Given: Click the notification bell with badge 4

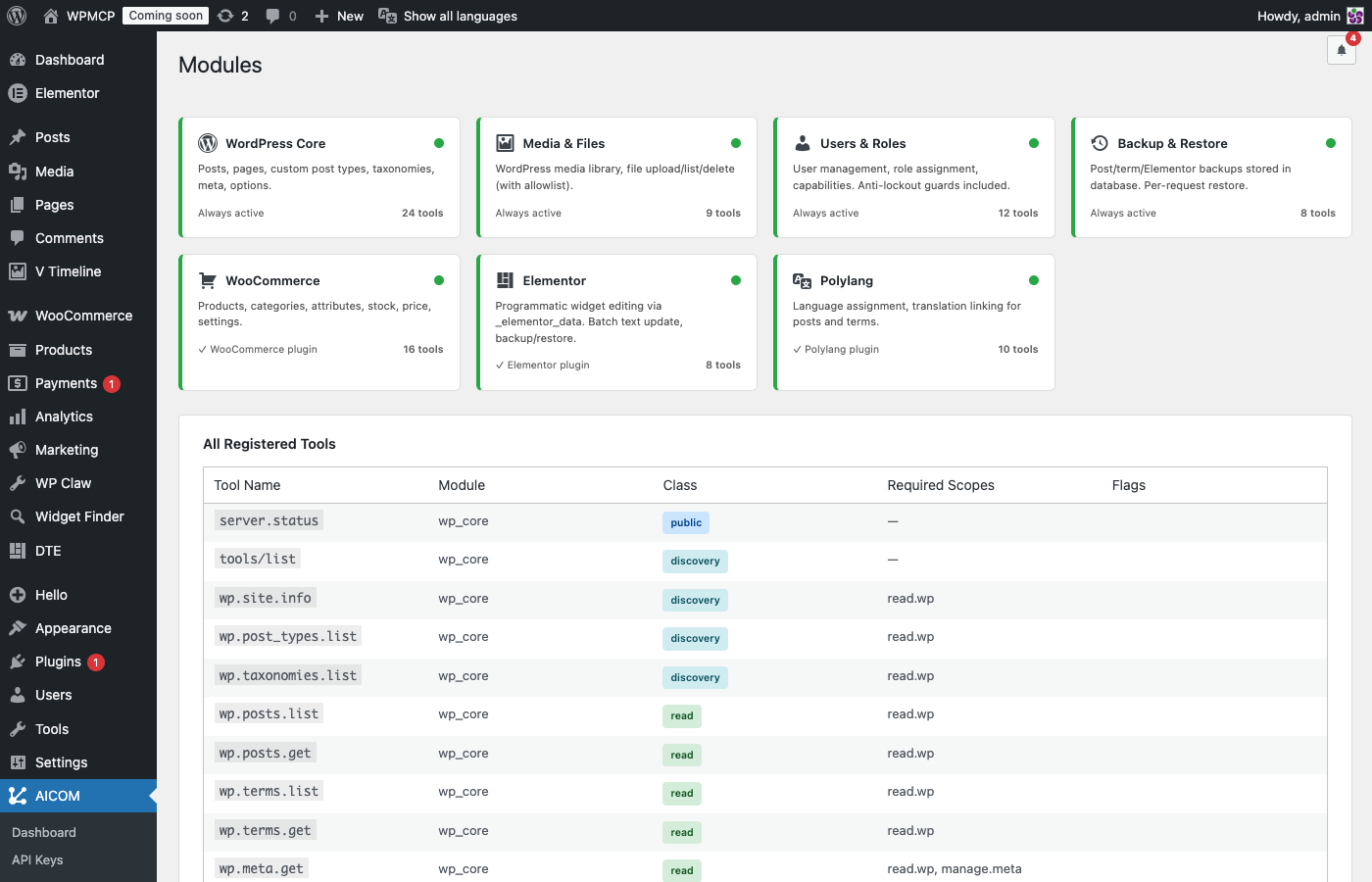Looking at the screenshot, I should click(1341, 49).
